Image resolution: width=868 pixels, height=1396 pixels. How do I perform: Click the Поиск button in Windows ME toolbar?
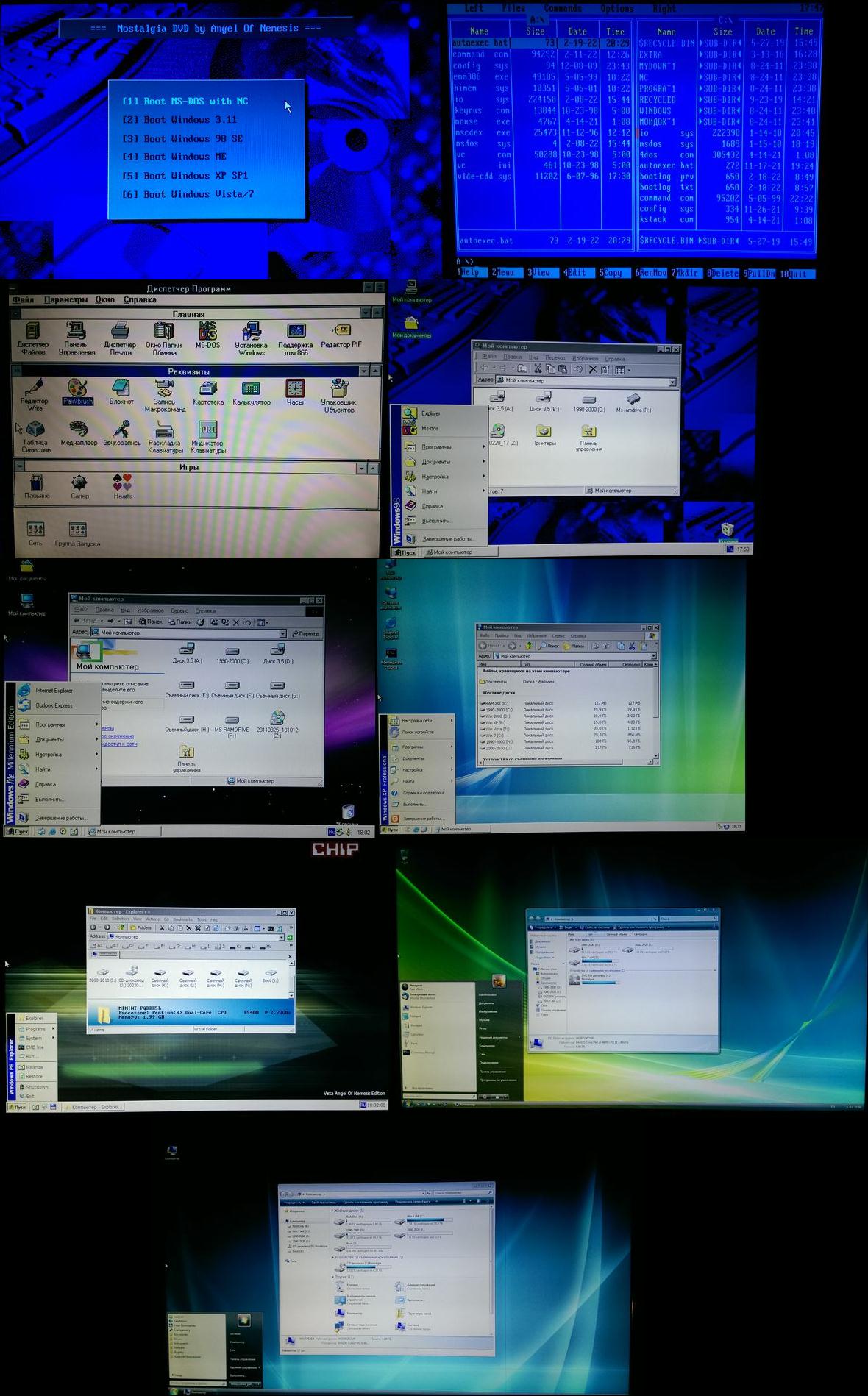(151, 622)
